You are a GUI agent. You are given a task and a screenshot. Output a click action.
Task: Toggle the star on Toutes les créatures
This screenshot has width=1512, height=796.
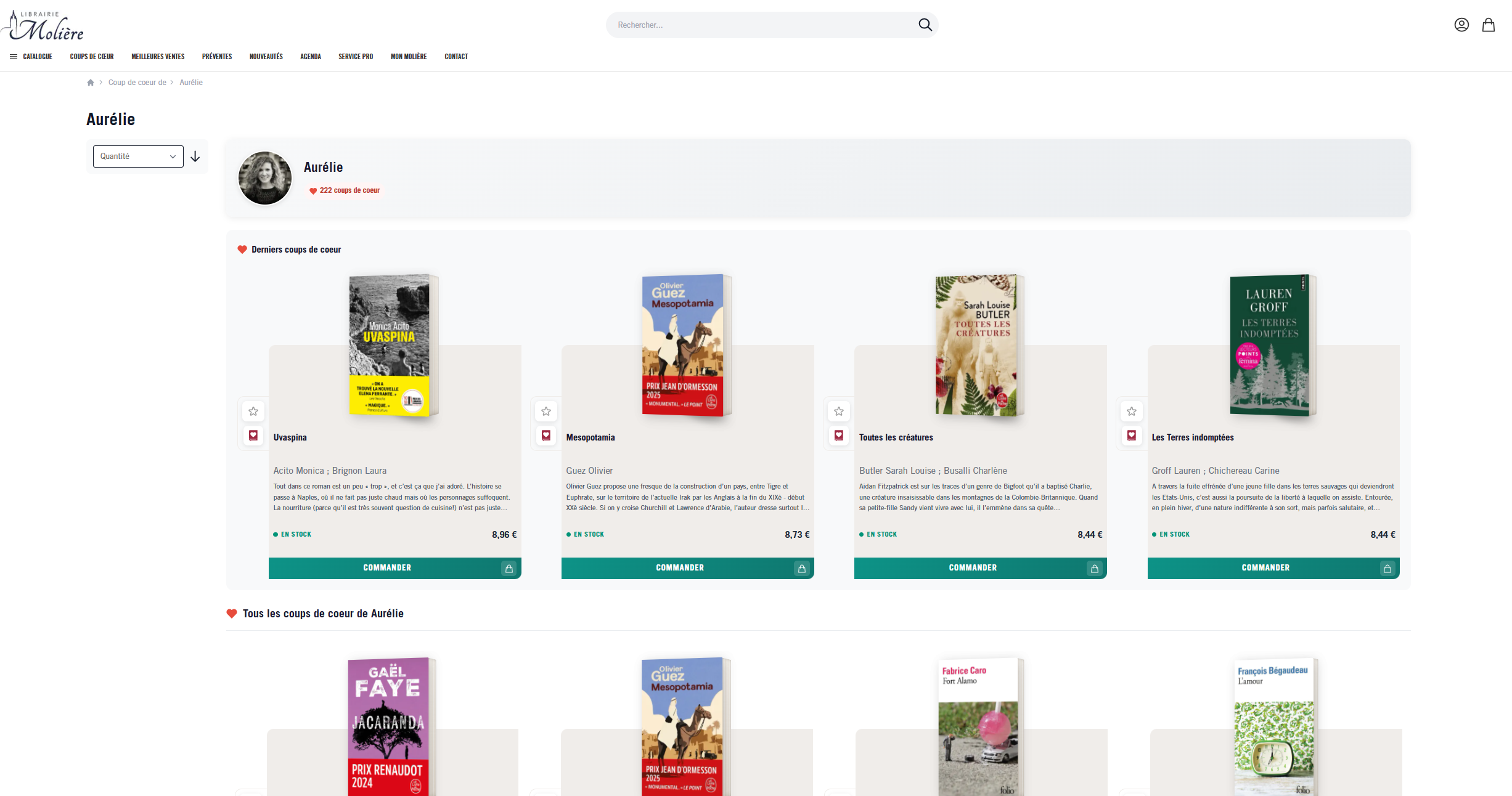point(839,411)
